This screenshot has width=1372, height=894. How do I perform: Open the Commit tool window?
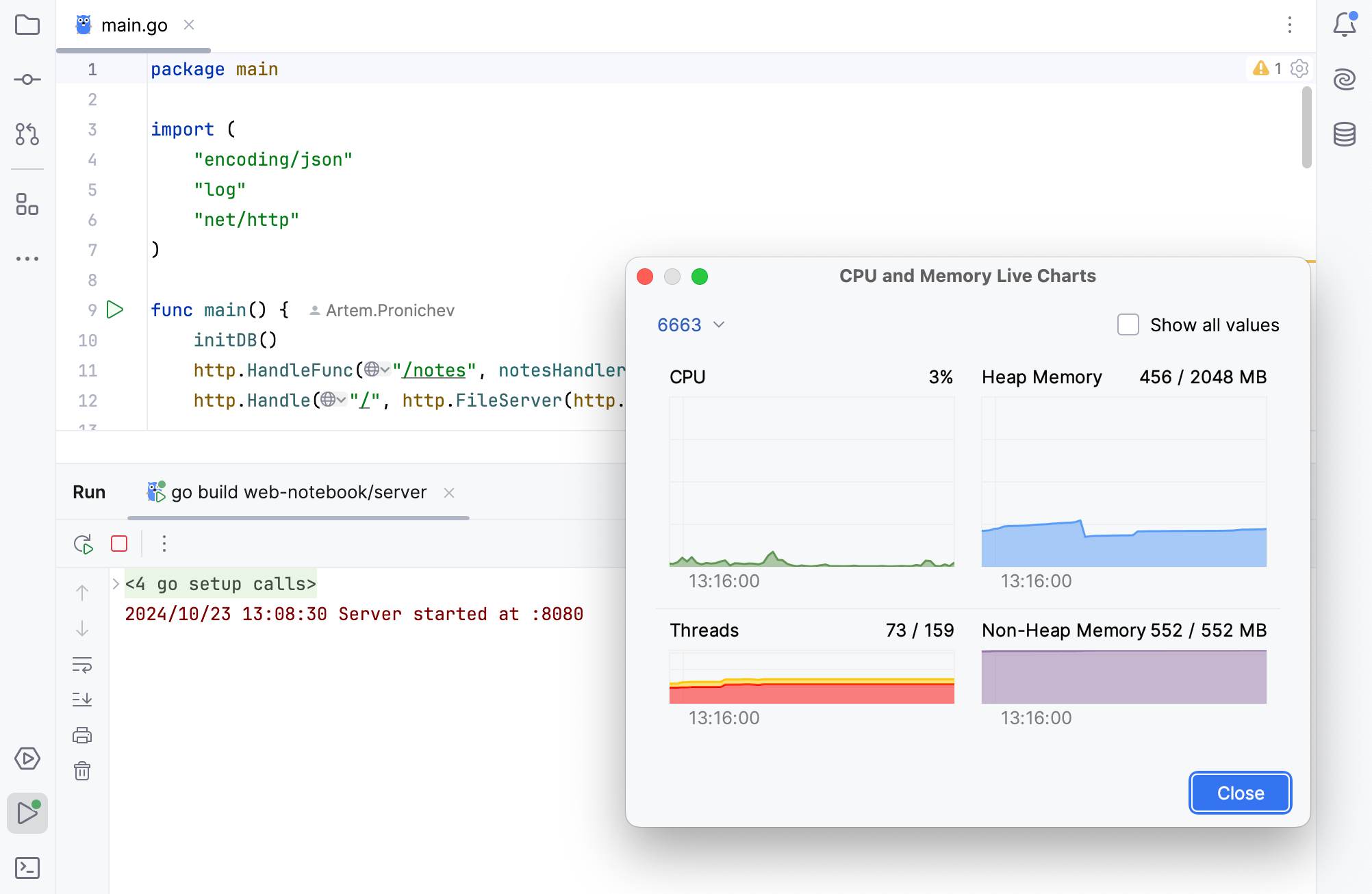(x=27, y=79)
